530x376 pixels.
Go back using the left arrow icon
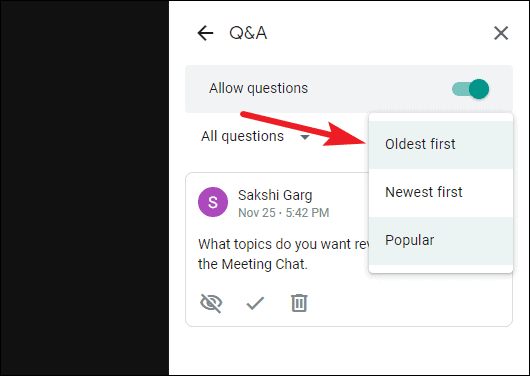205,33
